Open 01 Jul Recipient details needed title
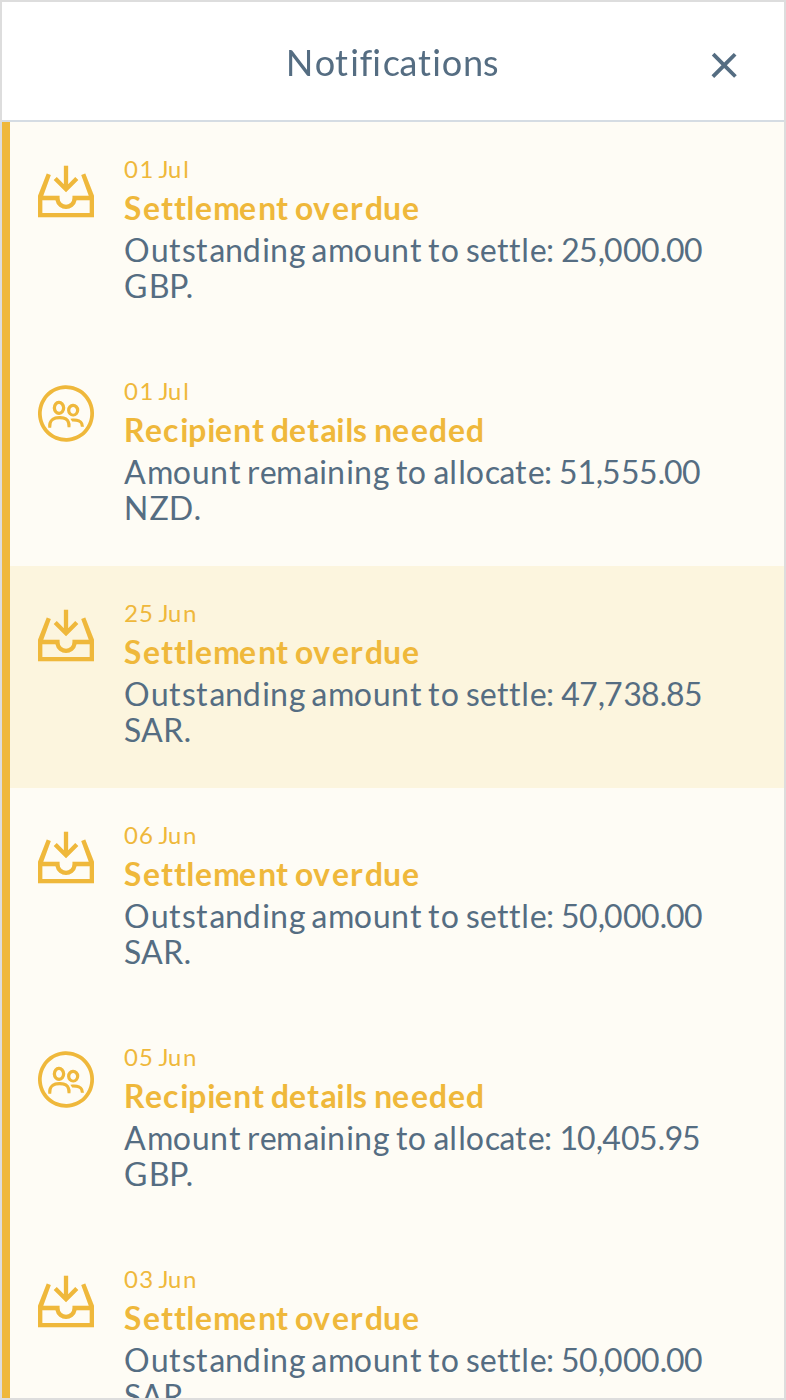This screenshot has height=1400, width=786. (x=304, y=431)
